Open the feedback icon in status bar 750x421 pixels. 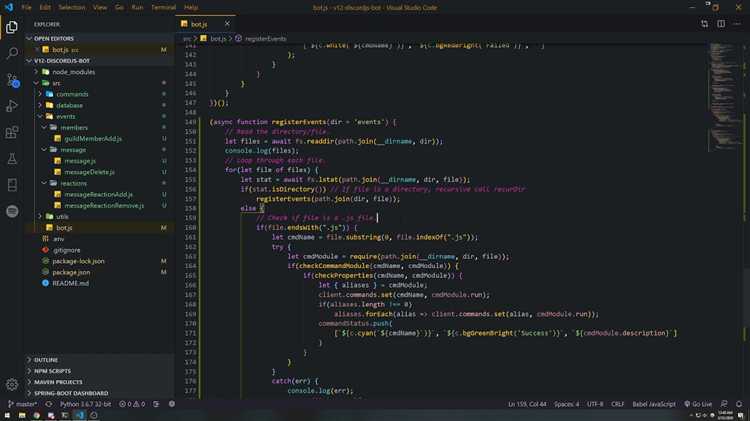click(x=724, y=404)
